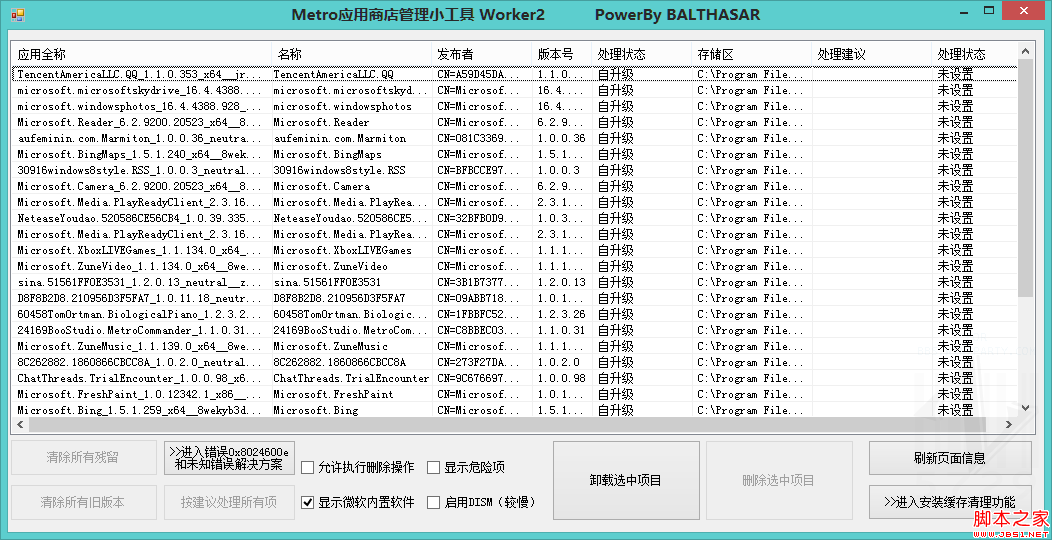Viewport: 1052px width, 540px height.
Task: Select TencentAmericaLLC.QQ_1.1.0.353 row
Action: (x=514, y=74)
